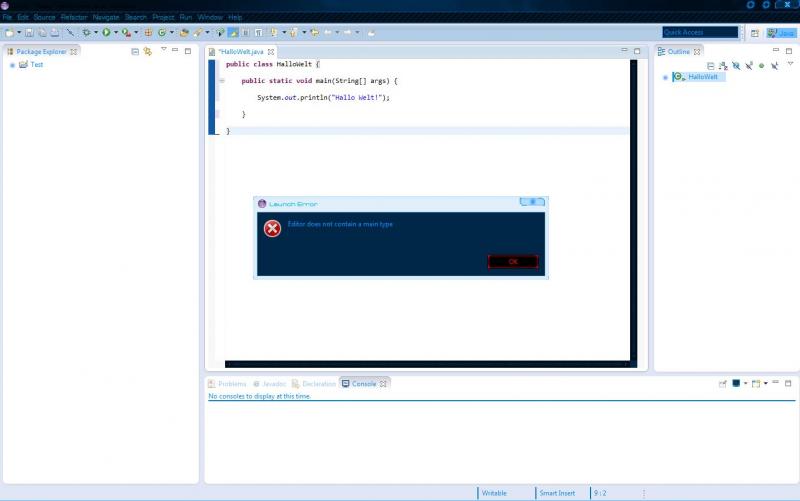This screenshot has width=800, height=501.
Task: Toggle Link with Editor in Package Explorer
Action: point(148,51)
